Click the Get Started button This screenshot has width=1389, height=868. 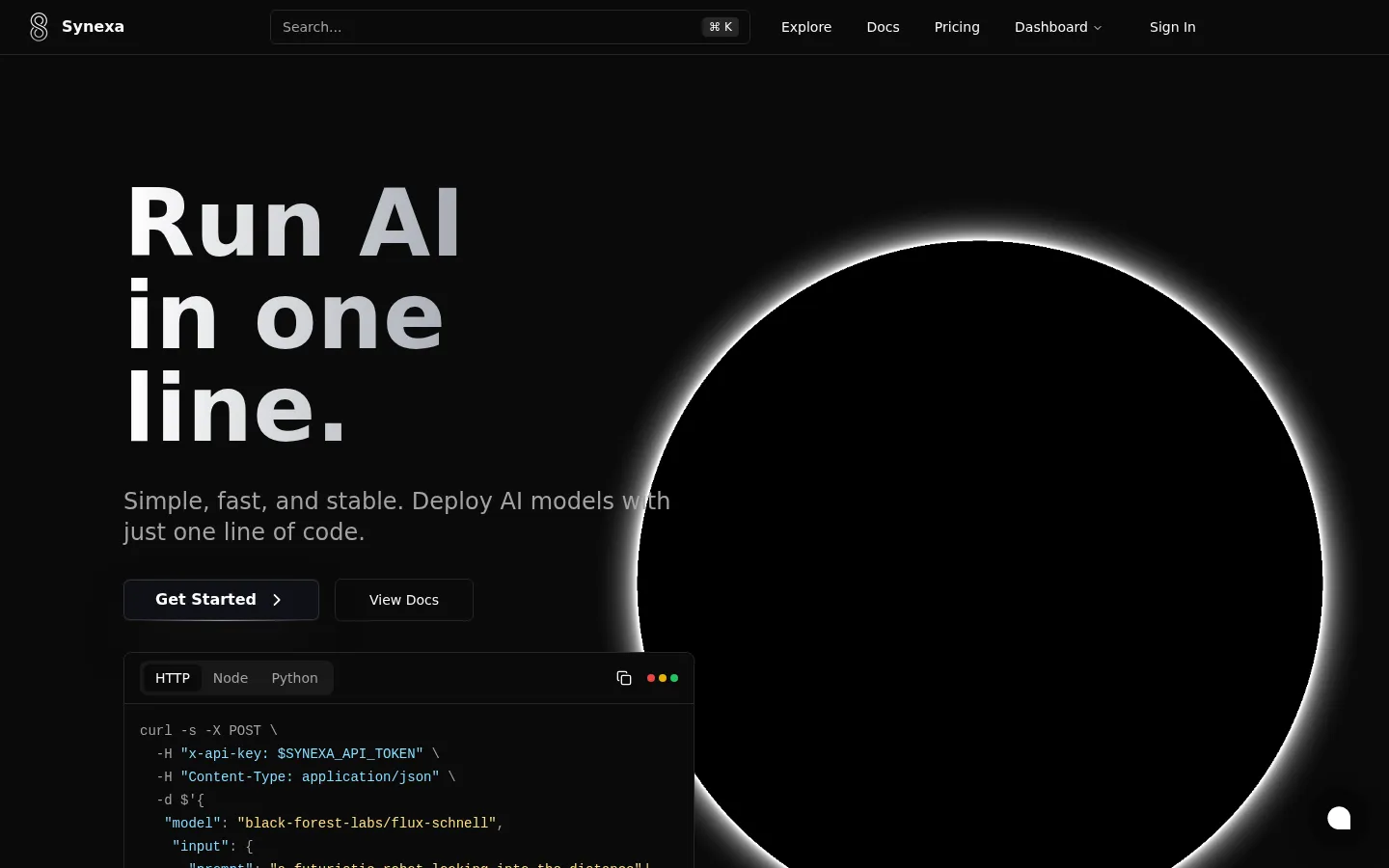(x=221, y=600)
